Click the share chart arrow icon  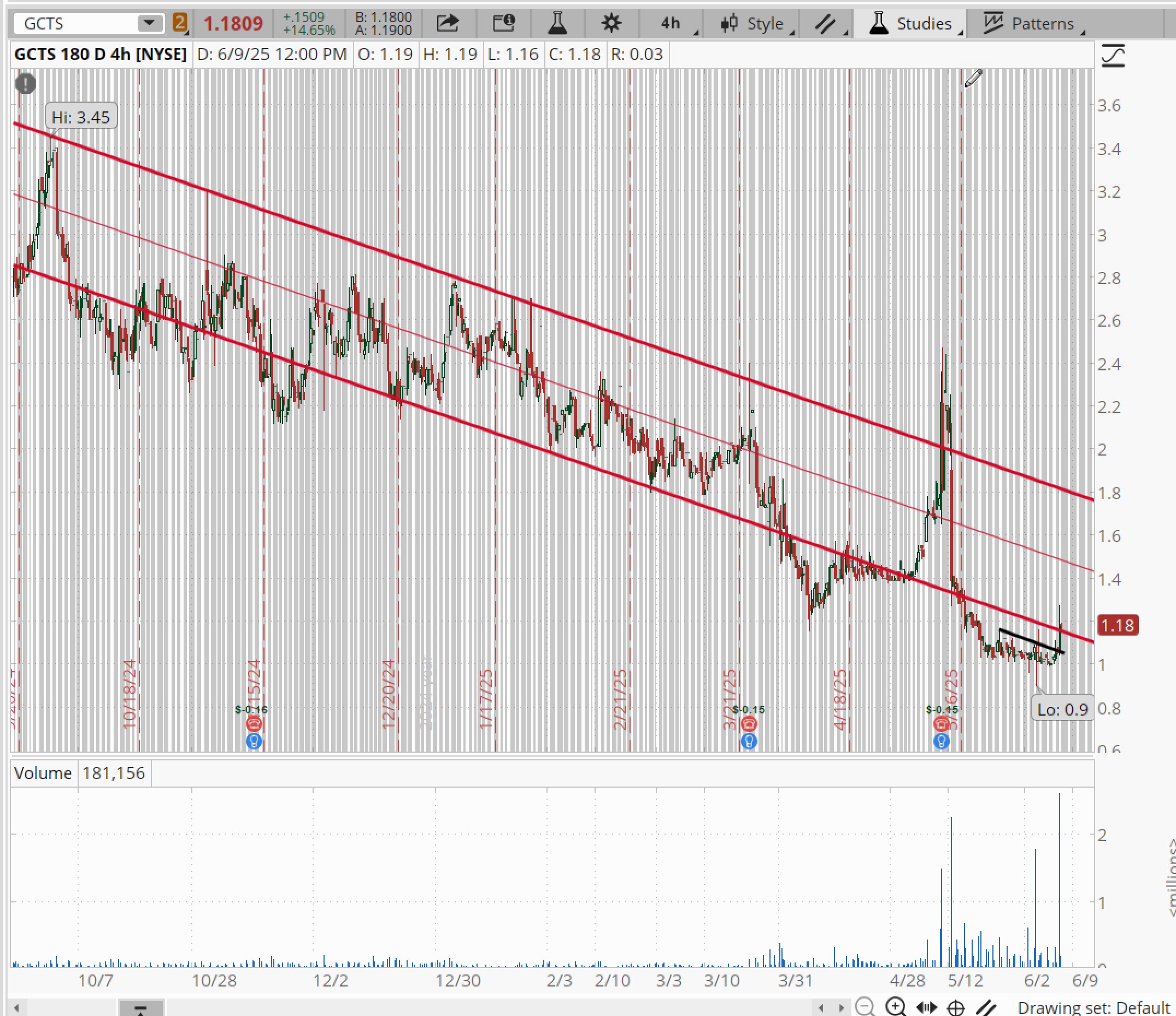(447, 23)
